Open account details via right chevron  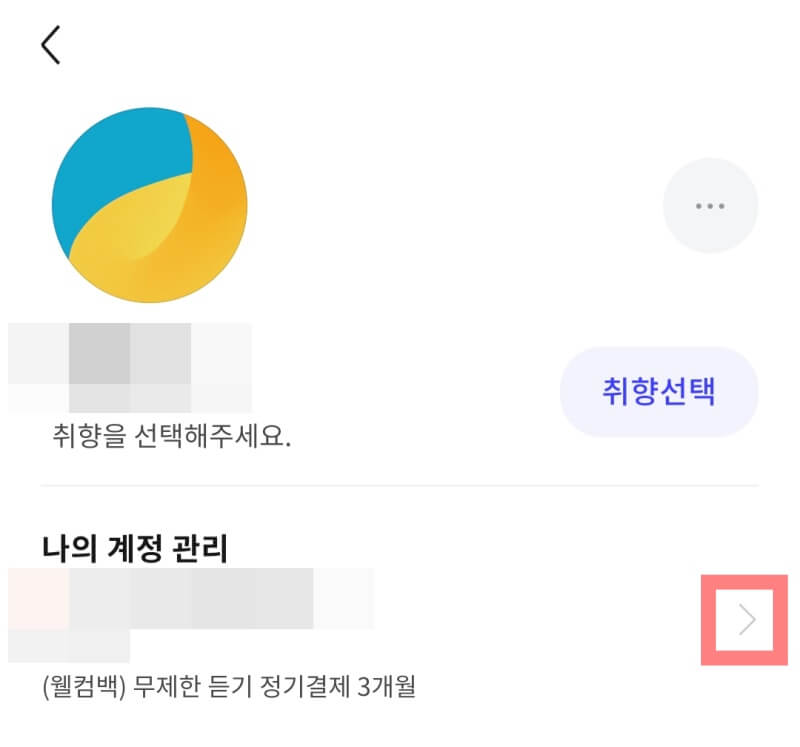(x=747, y=619)
